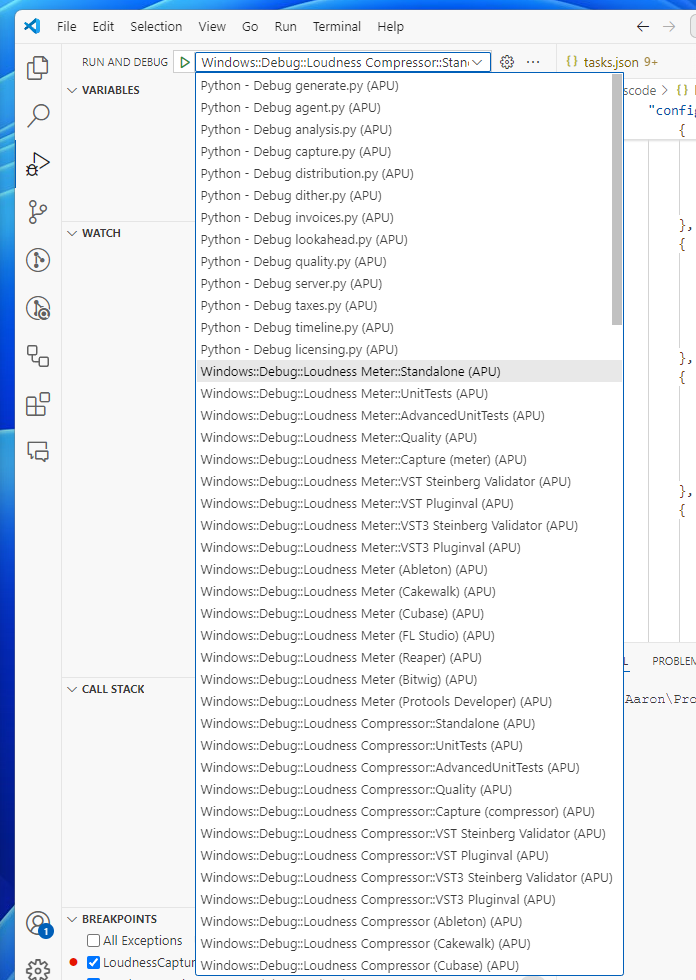Open Views and More Actions ellipsis
This screenshot has width=696, height=980.
pyautogui.click(x=533, y=62)
